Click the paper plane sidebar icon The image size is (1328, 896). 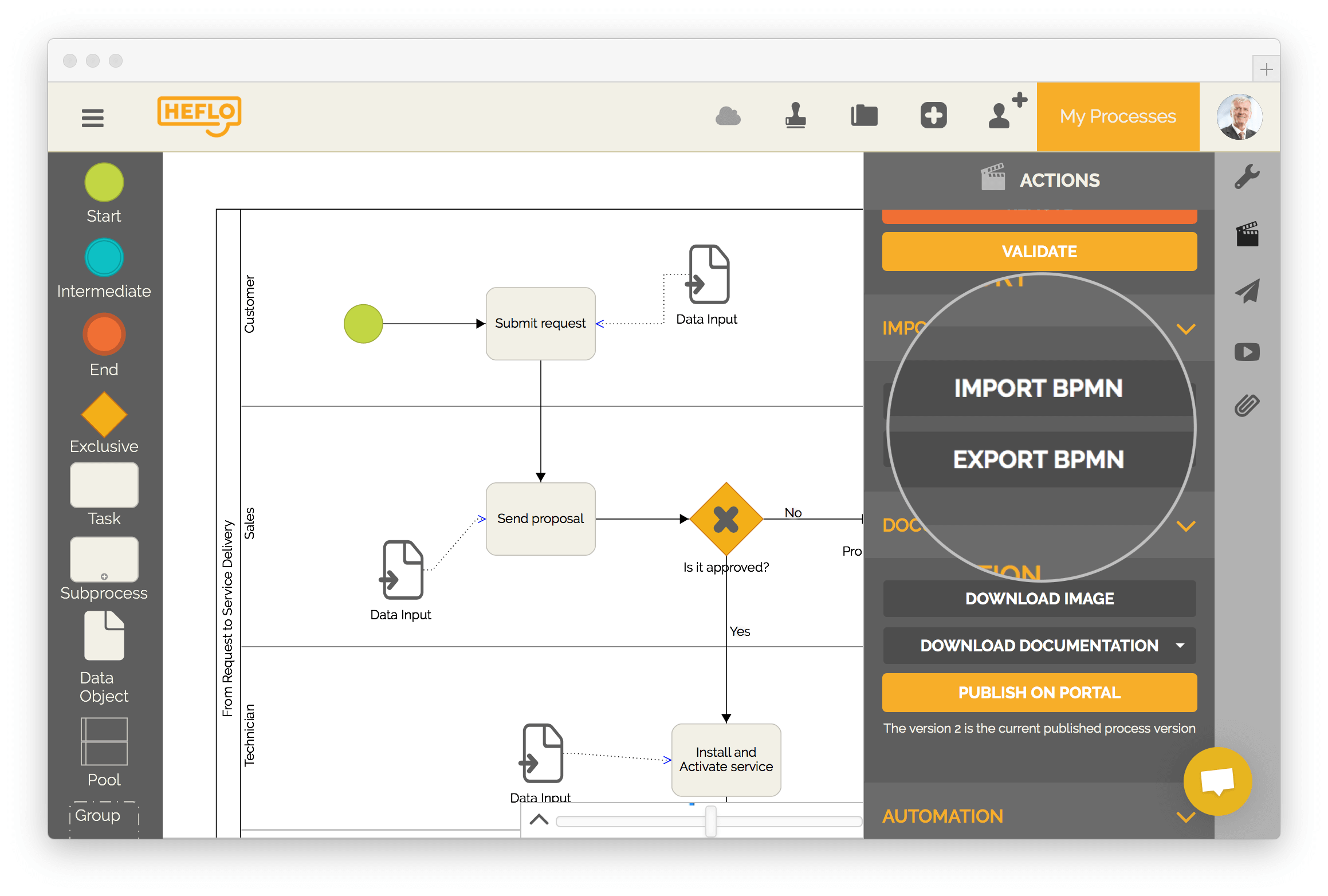click(1247, 291)
